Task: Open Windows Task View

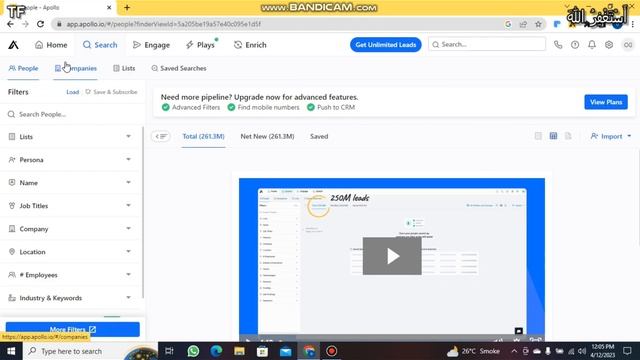Action: 169,351
